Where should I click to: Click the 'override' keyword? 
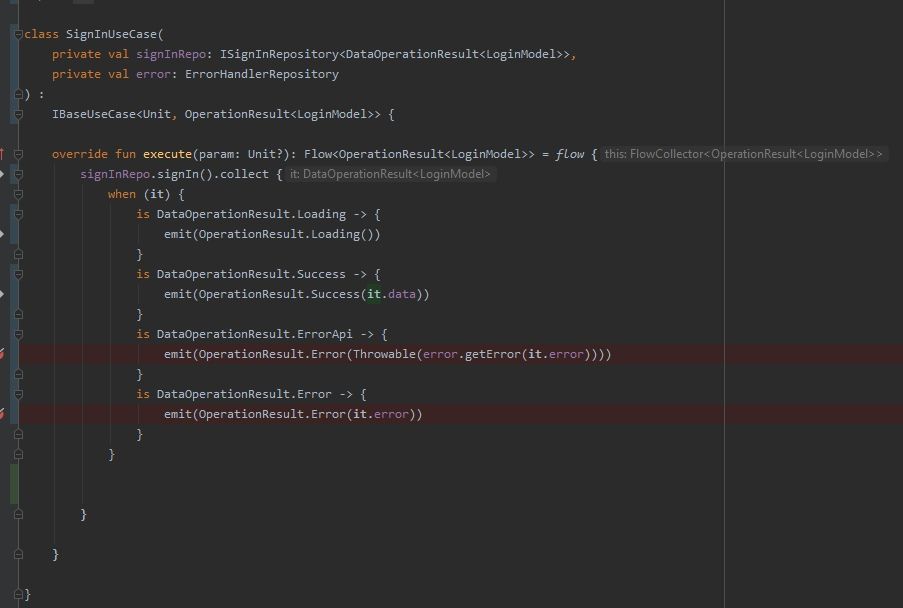coord(79,154)
